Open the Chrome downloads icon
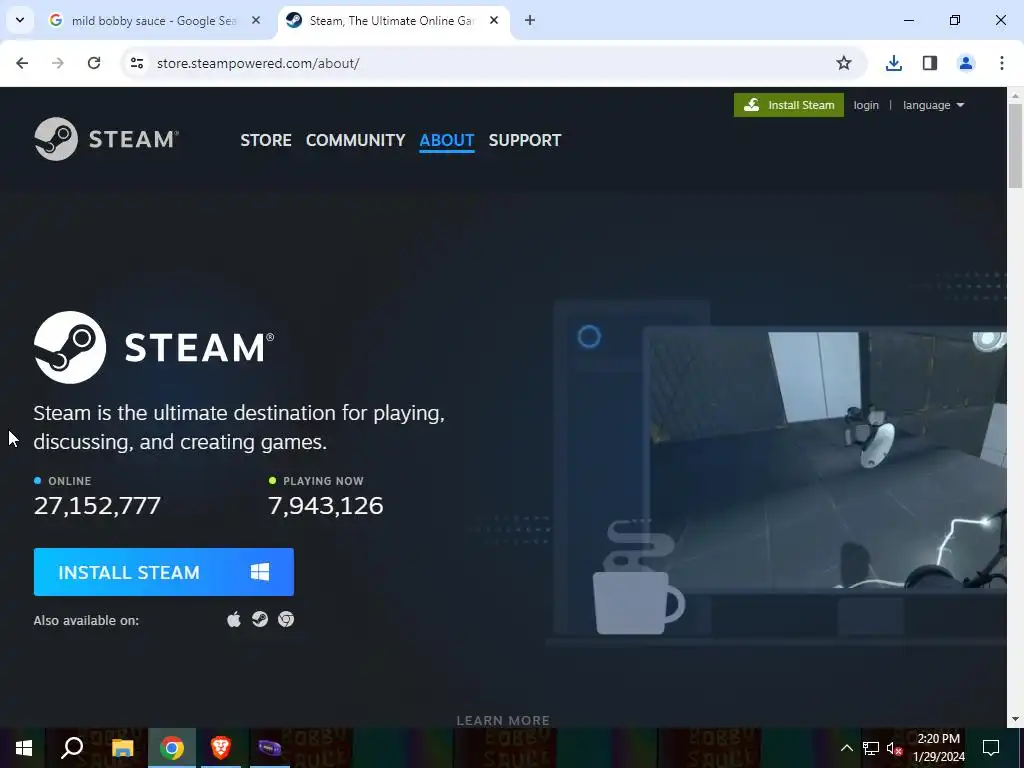This screenshot has width=1024, height=768. 894,63
